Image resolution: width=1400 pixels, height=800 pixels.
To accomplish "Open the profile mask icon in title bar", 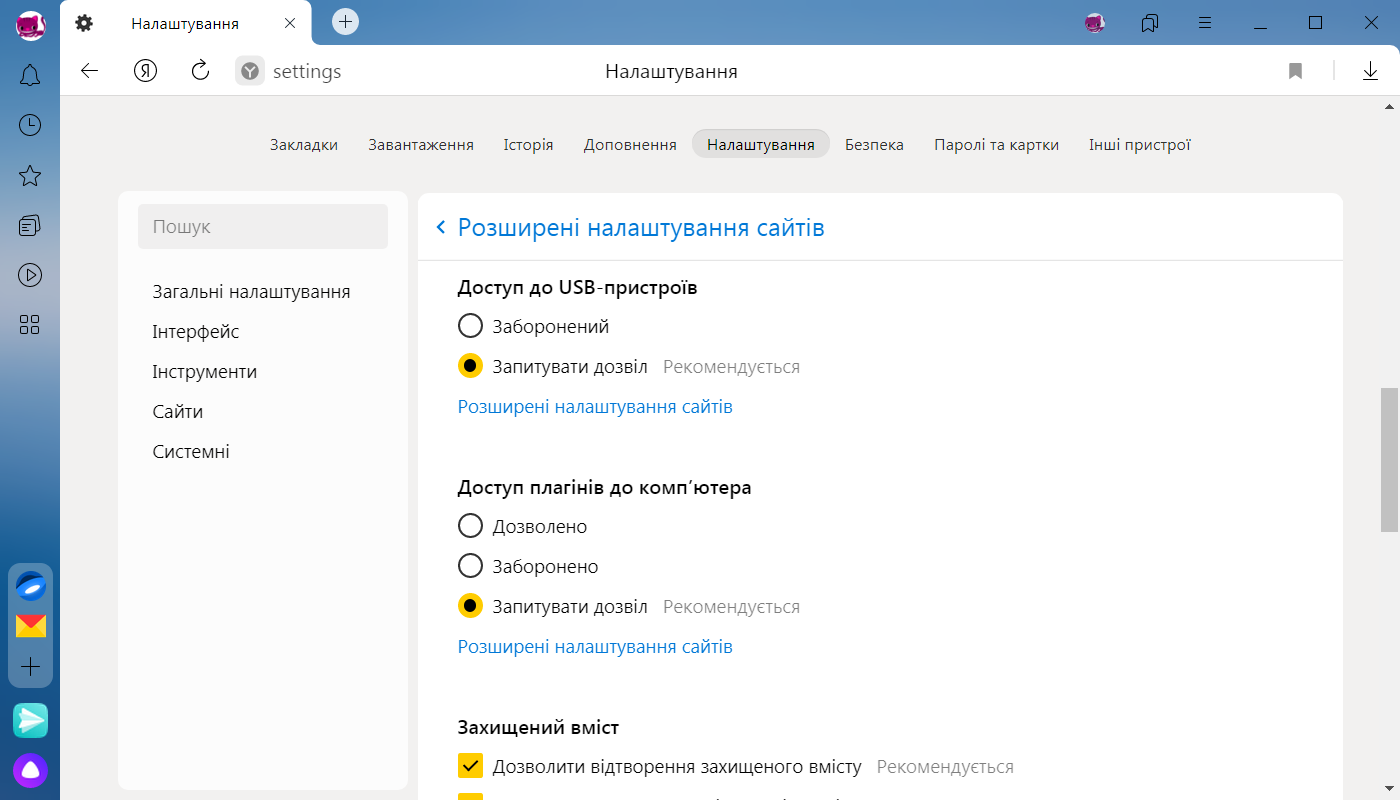I will [1095, 22].
